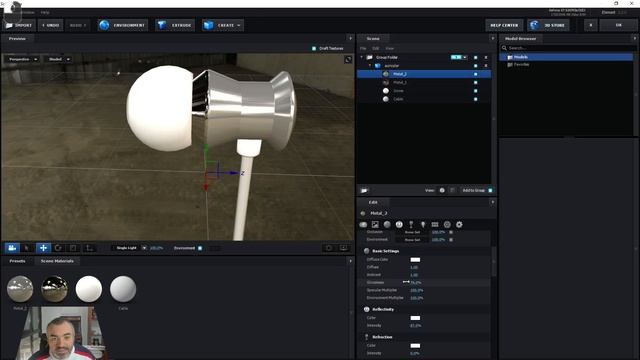This screenshot has width=640, height=360.
Task: Select the camera orbit tool
Action: [x=12, y=248]
